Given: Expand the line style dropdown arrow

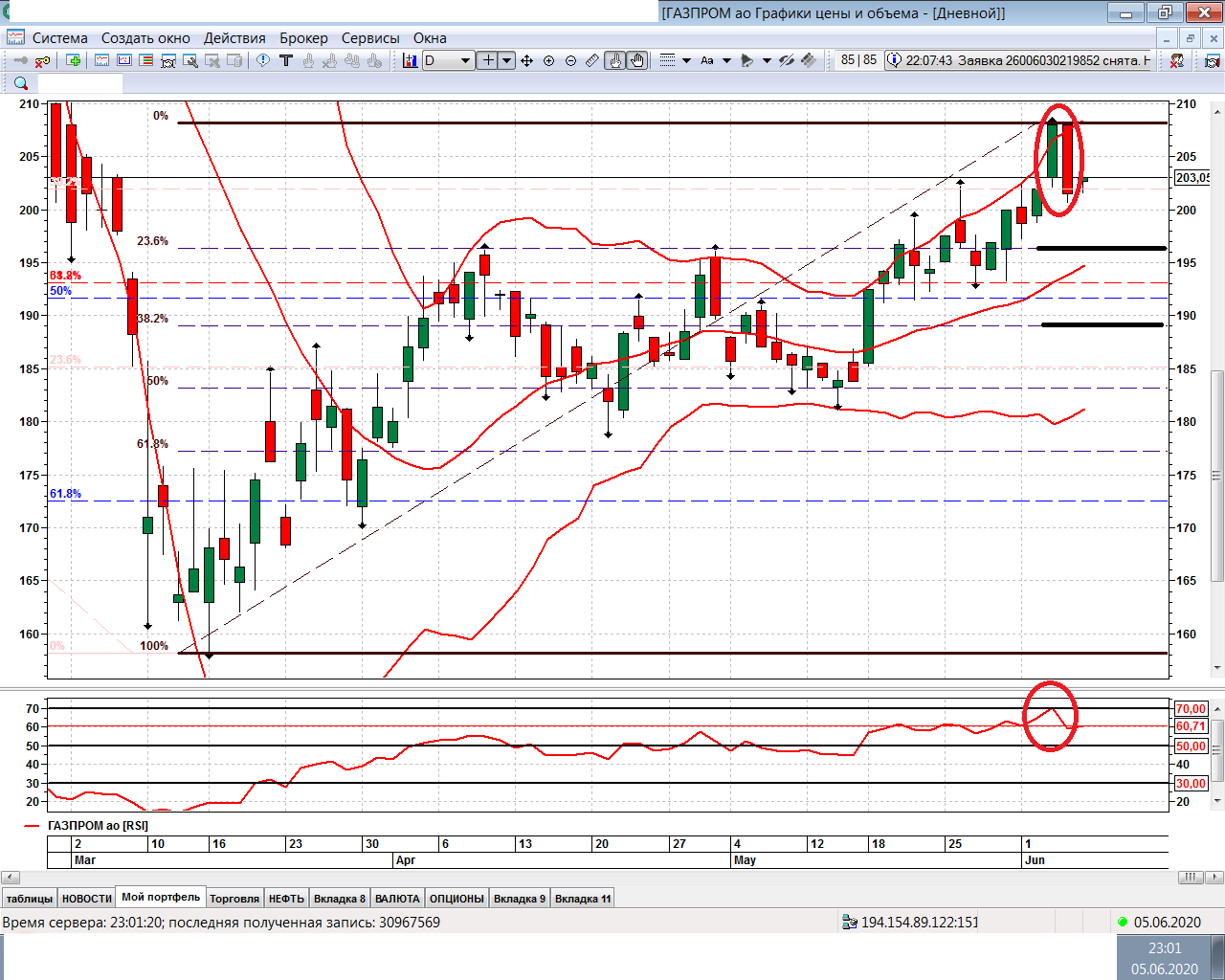Looking at the screenshot, I should [686, 60].
